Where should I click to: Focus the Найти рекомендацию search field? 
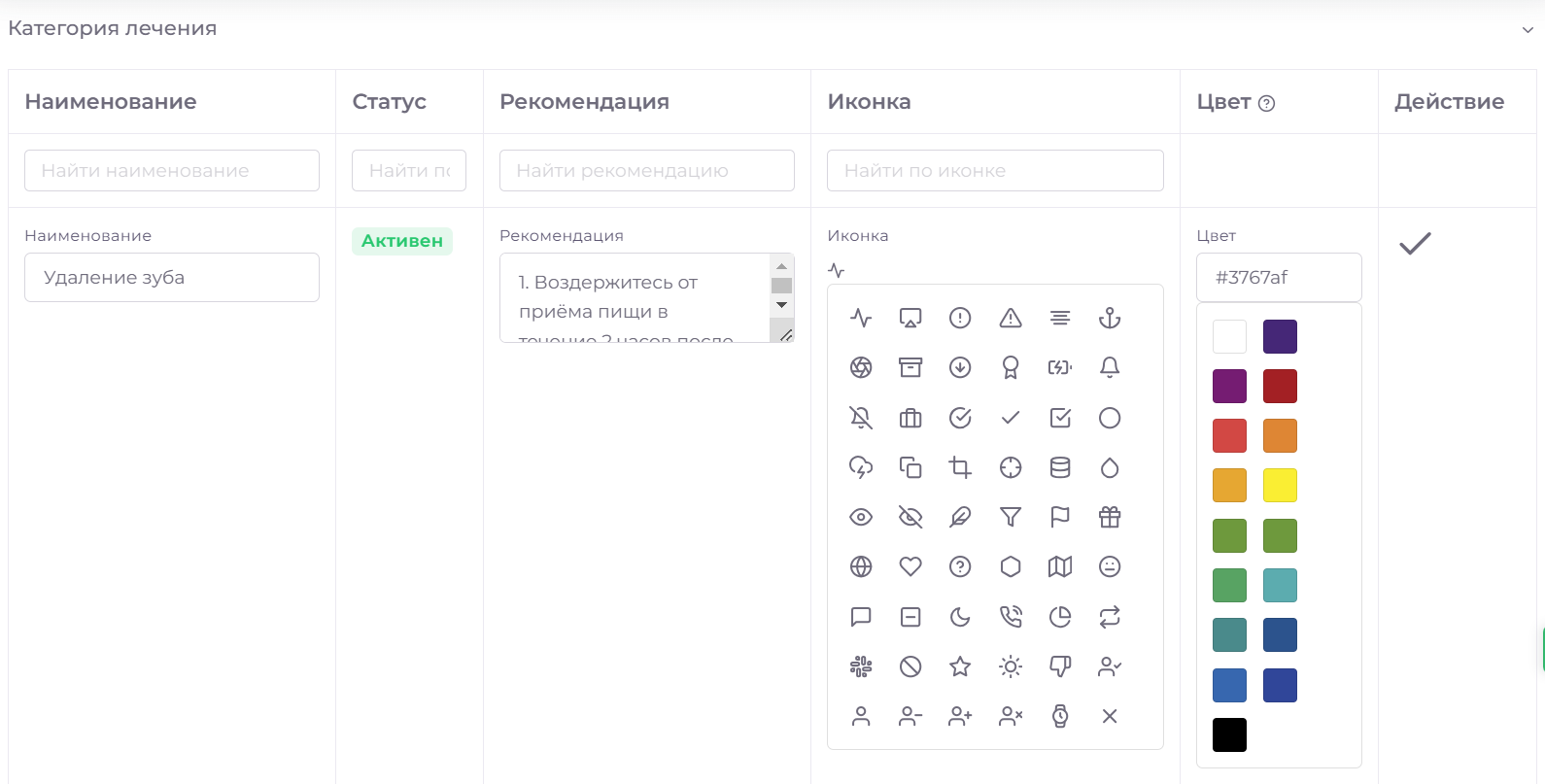click(647, 170)
